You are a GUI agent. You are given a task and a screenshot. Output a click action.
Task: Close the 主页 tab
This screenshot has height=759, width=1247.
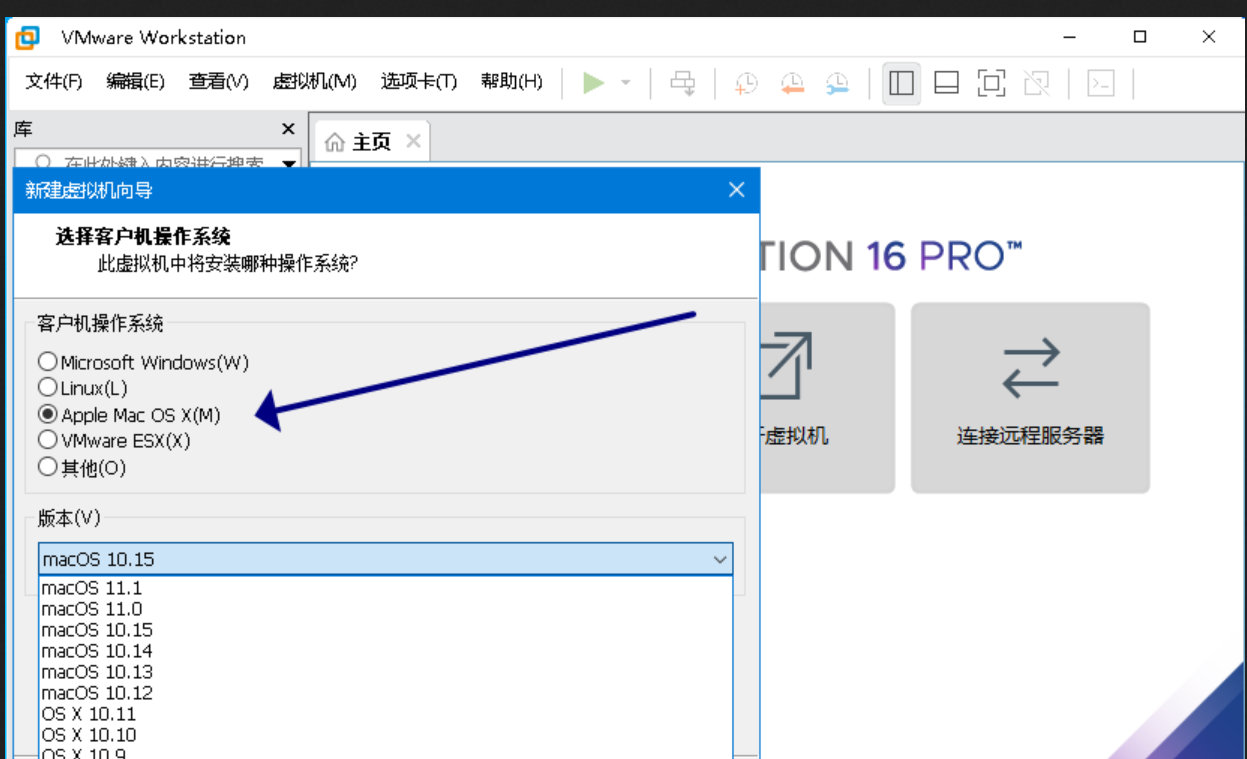click(x=413, y=141)
